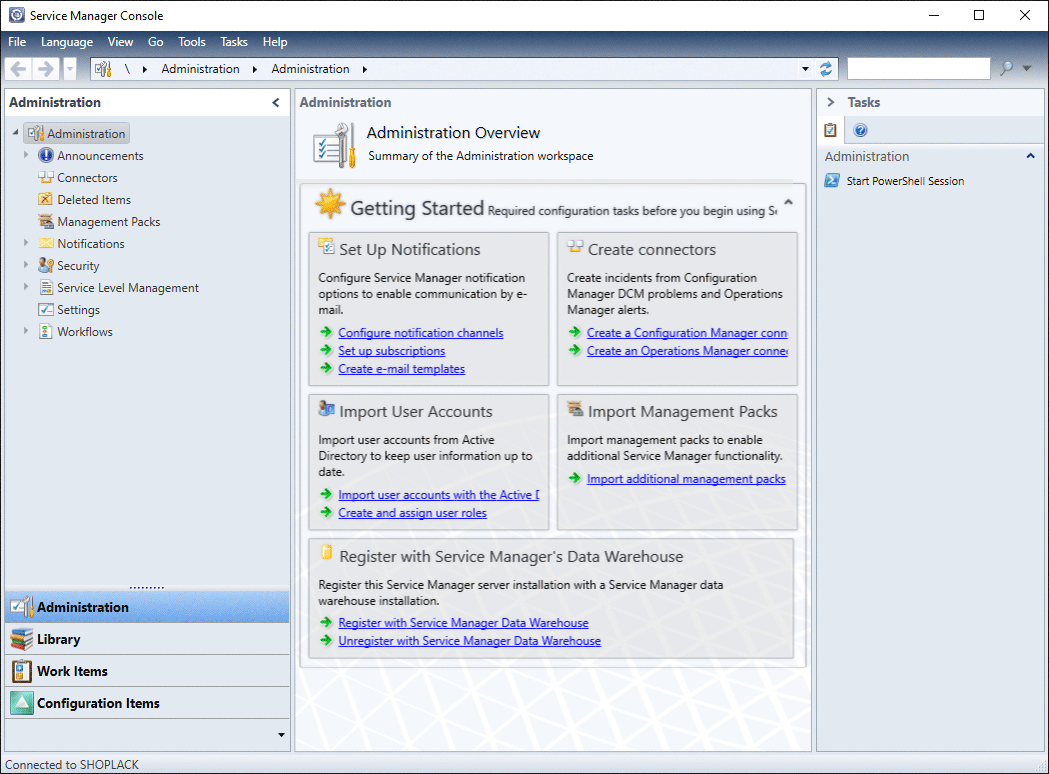The width and height of the screenshot is (1049, 774).
Task: Click Import user accounts with Active Directory link
Action: [x=438, y=494]
